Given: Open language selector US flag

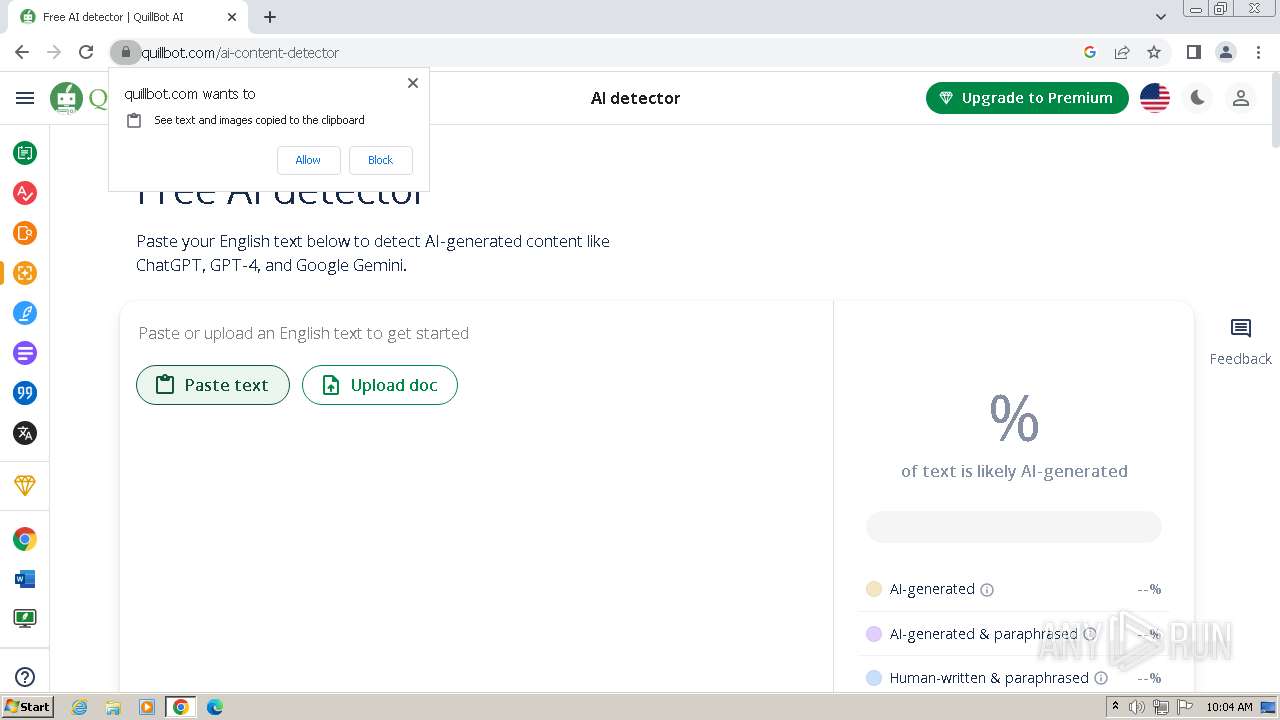Looking at the screenshot, I should pos(1155,98).
